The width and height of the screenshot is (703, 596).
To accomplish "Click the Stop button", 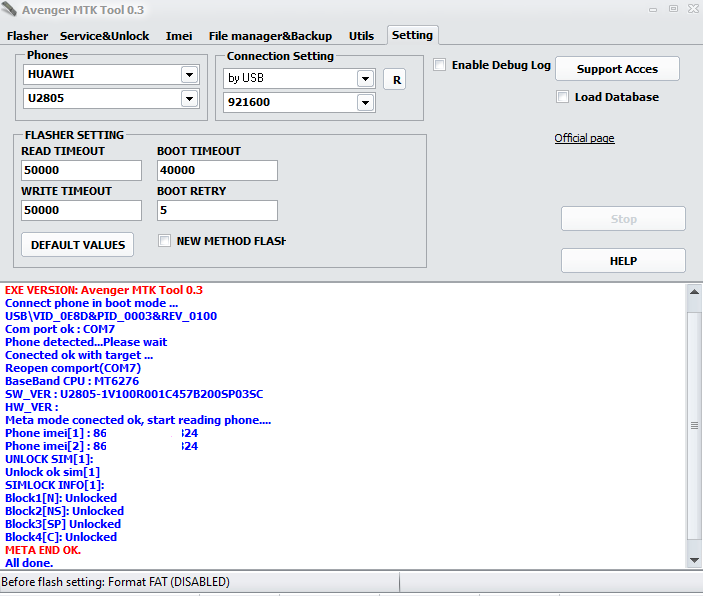I will coord(623,219).
